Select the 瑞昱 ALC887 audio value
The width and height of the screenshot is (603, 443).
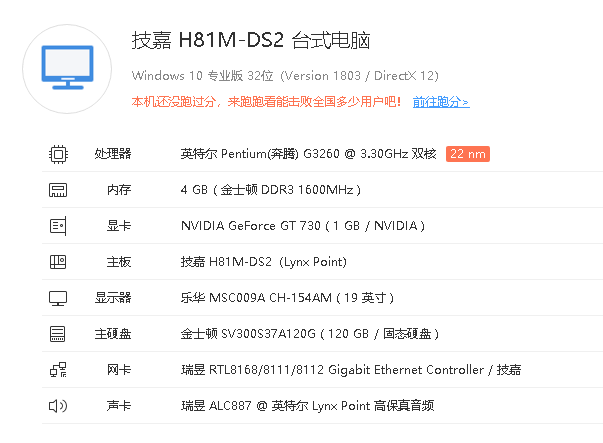[x=307, y=406]
